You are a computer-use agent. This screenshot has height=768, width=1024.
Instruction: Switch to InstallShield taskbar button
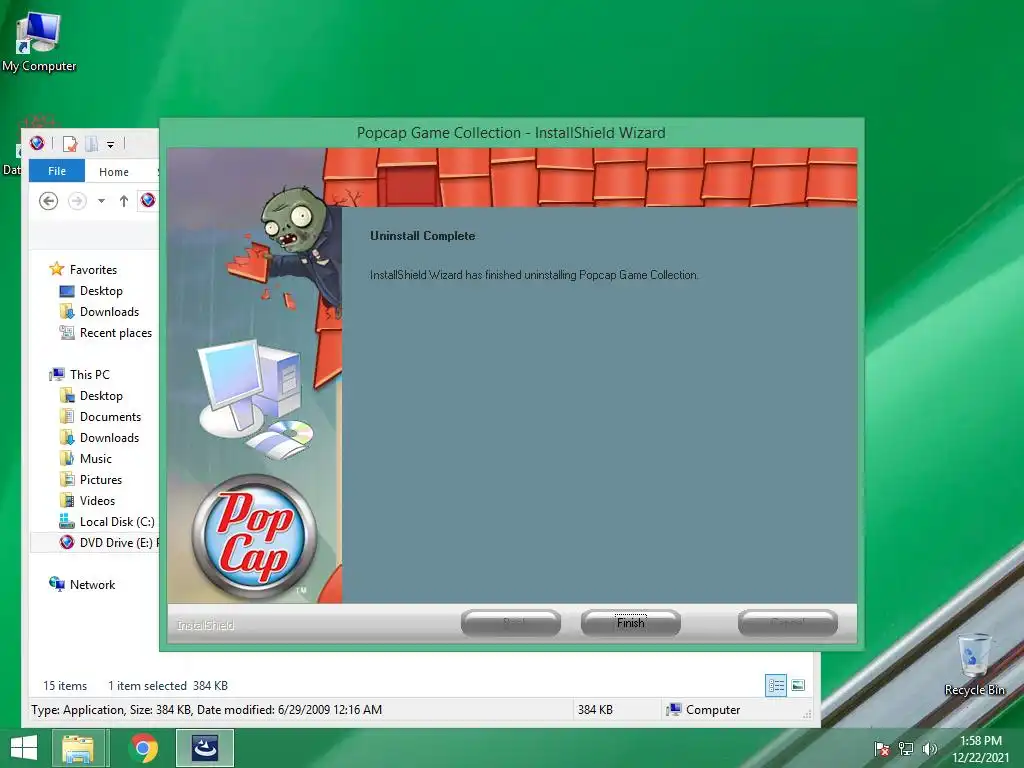pyautogui.click(x=204, y=748)
